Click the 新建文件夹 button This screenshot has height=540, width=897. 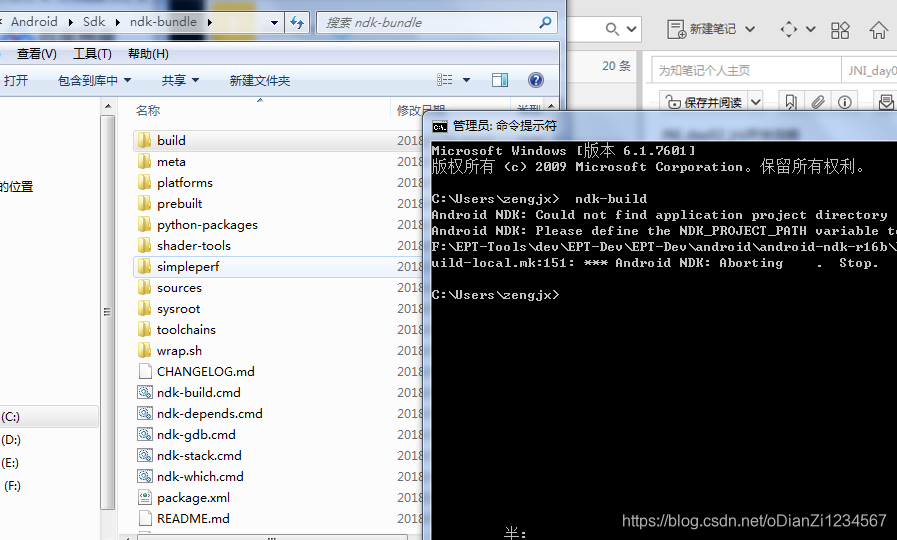tap(260, 81)
